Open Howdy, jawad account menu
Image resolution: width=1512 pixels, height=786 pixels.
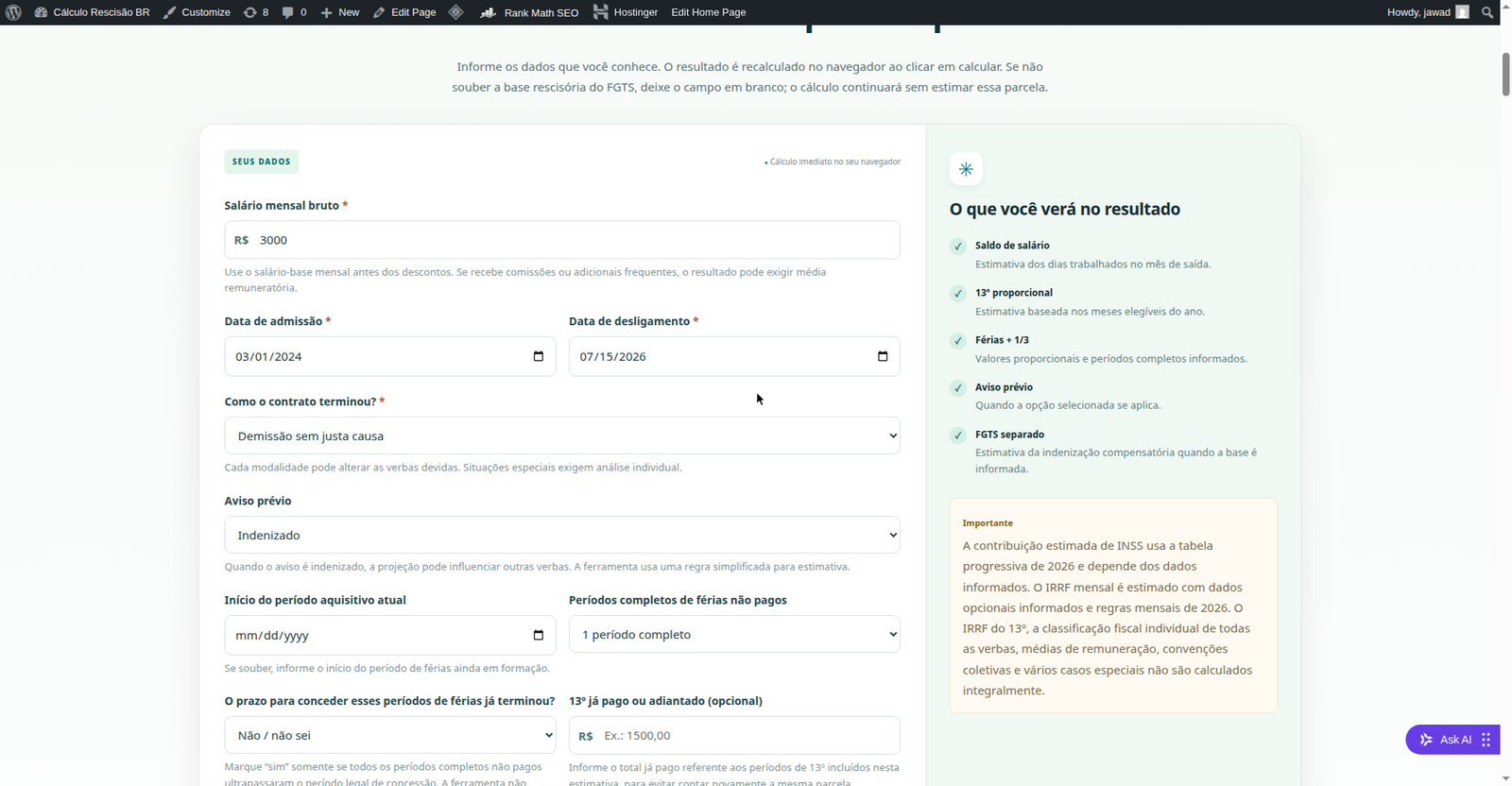pyautogui.click(x=1427, y=12)
